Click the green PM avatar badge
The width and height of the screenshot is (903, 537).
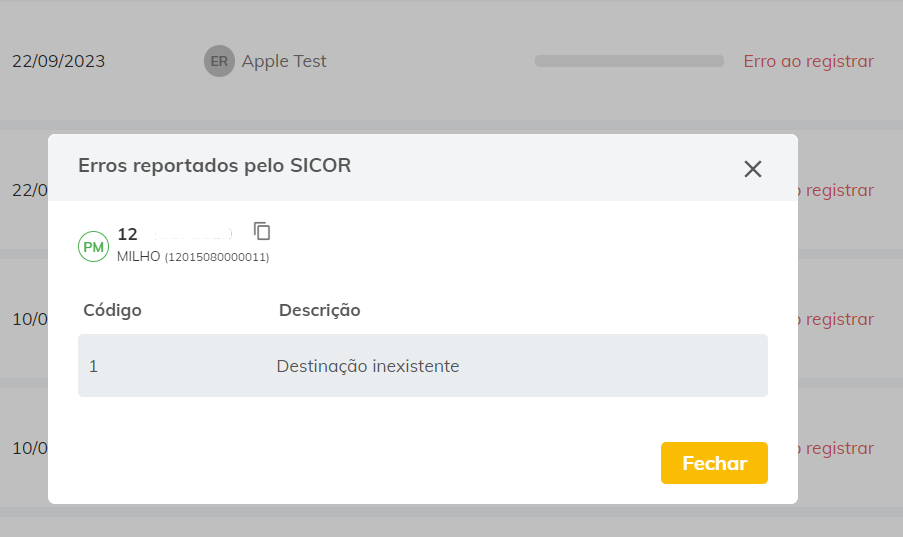tap(93, 247)
